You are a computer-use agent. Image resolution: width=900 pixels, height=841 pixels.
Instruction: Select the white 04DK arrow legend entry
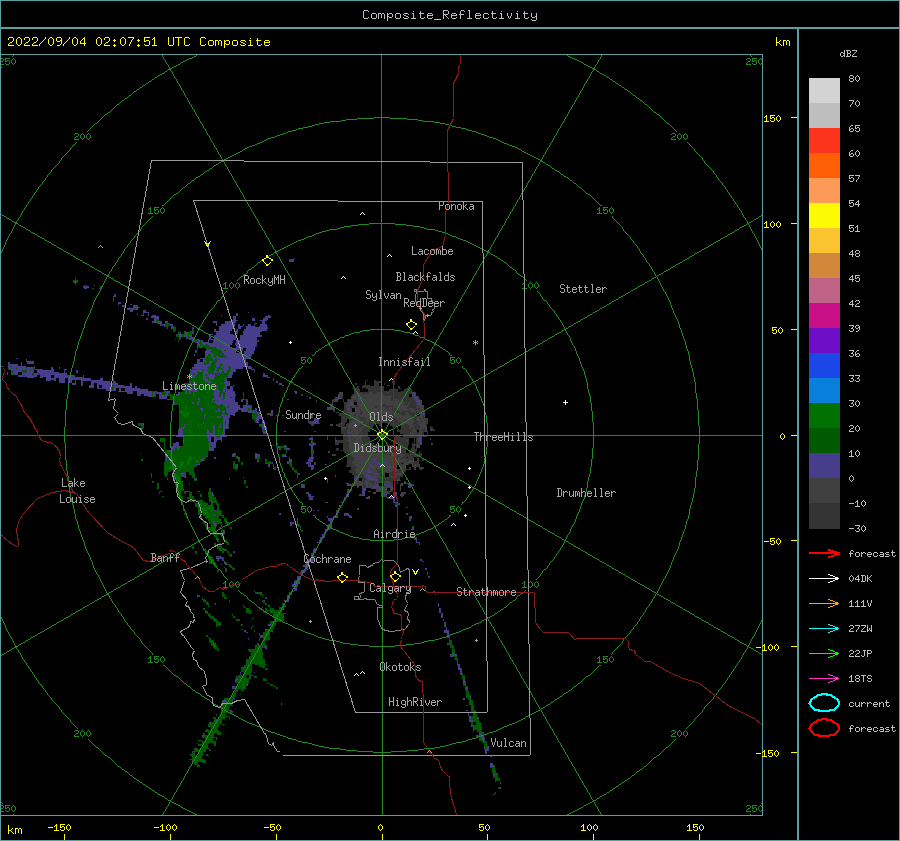point(824,578)
